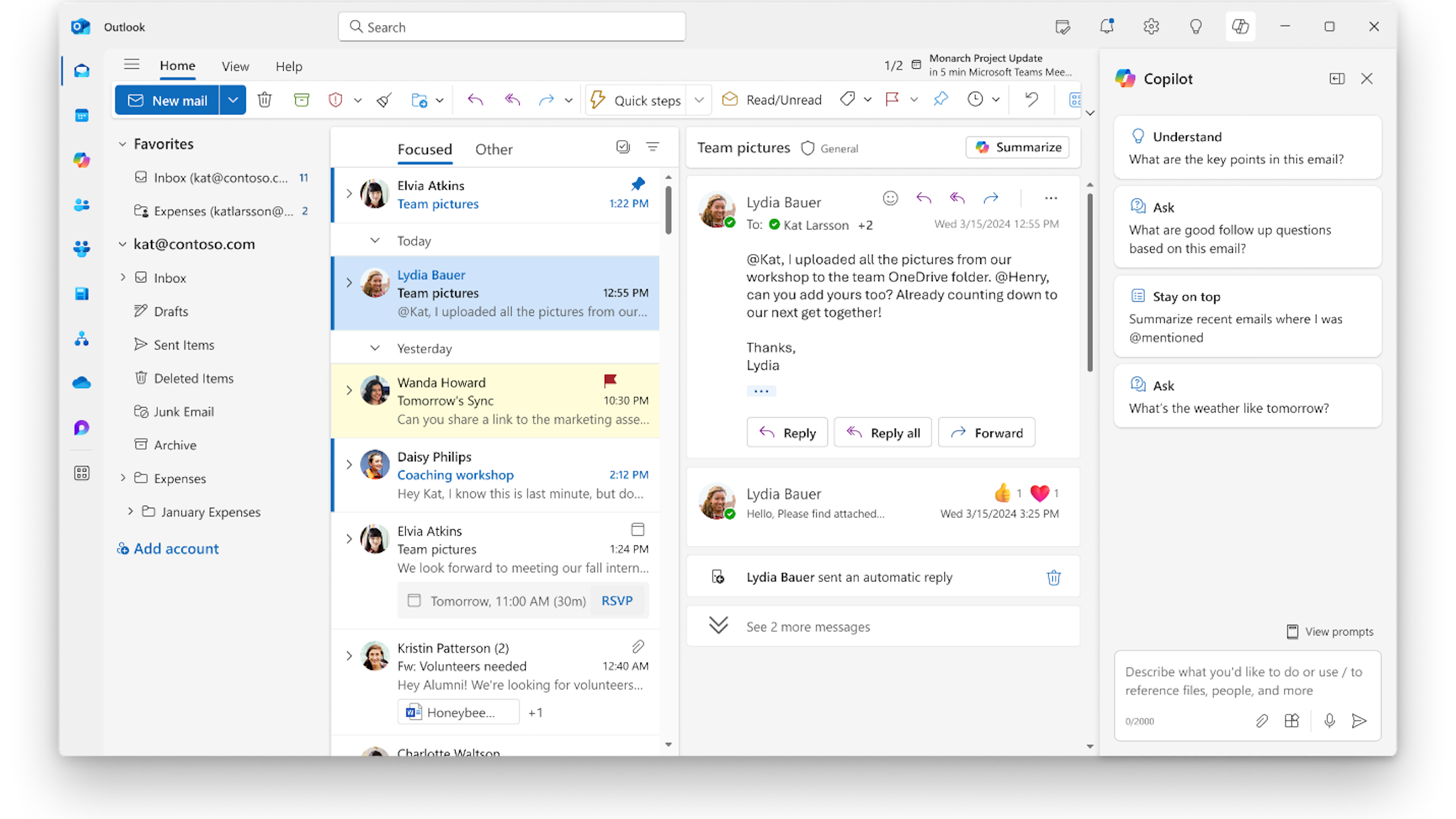Select the Sweep/Archive icon

[x=383, y=99]
